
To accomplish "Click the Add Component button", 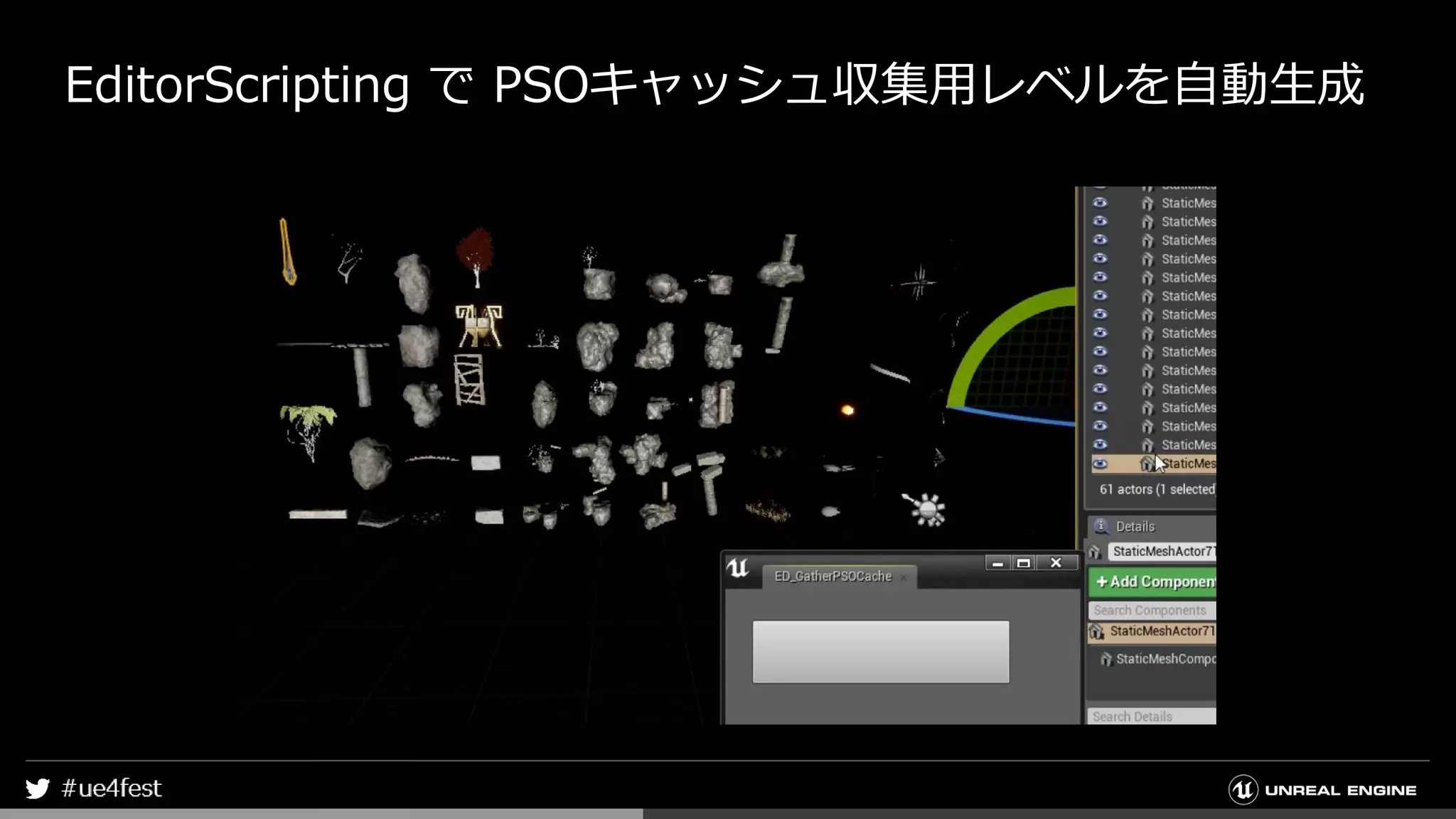I will click(x=1152, y=582).
